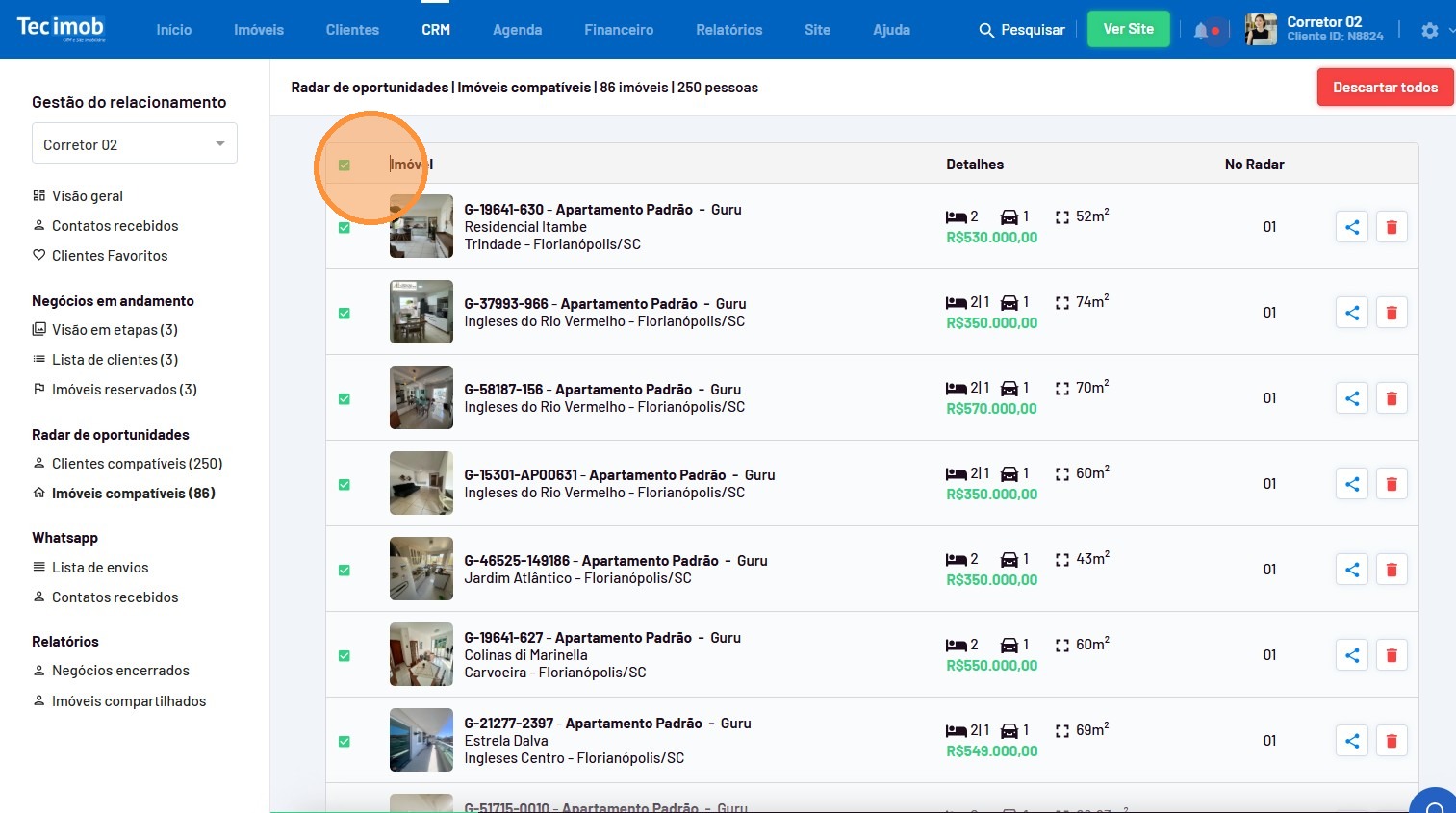Open Visão em etapas (3) sidebar link
Viewport: 1456px width, 813px height.
click(x=115, y=330)
